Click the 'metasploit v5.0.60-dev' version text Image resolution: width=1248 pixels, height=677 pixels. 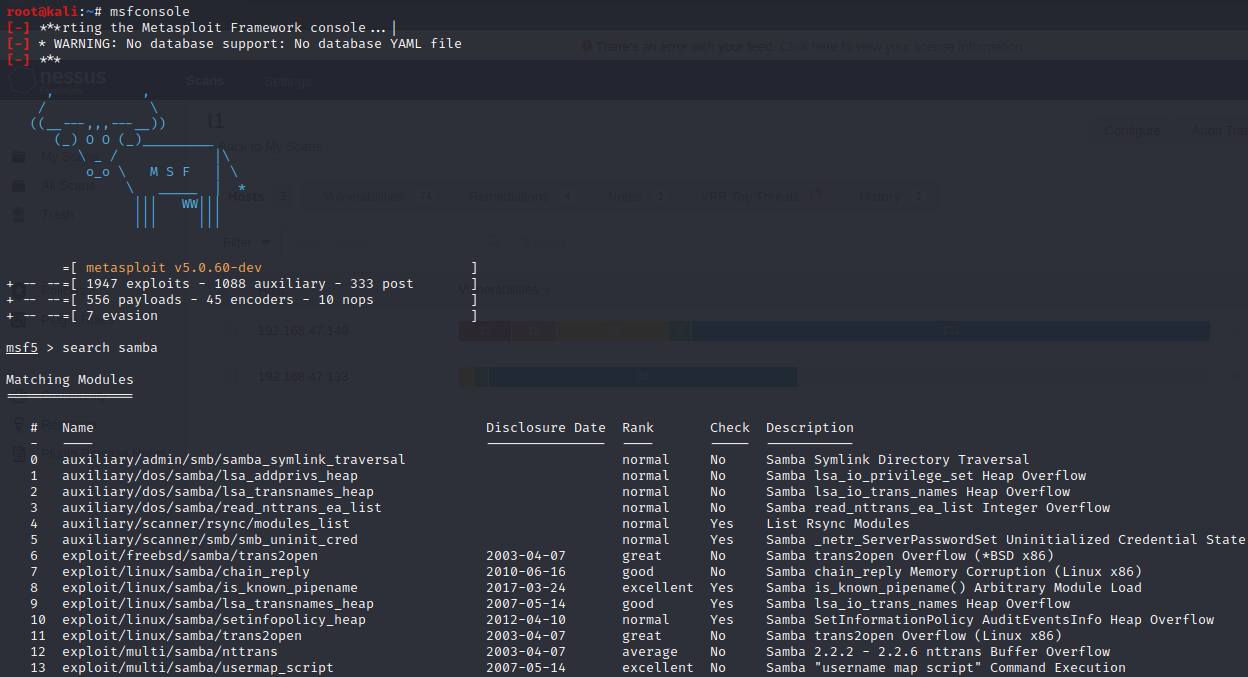(174, 268)
